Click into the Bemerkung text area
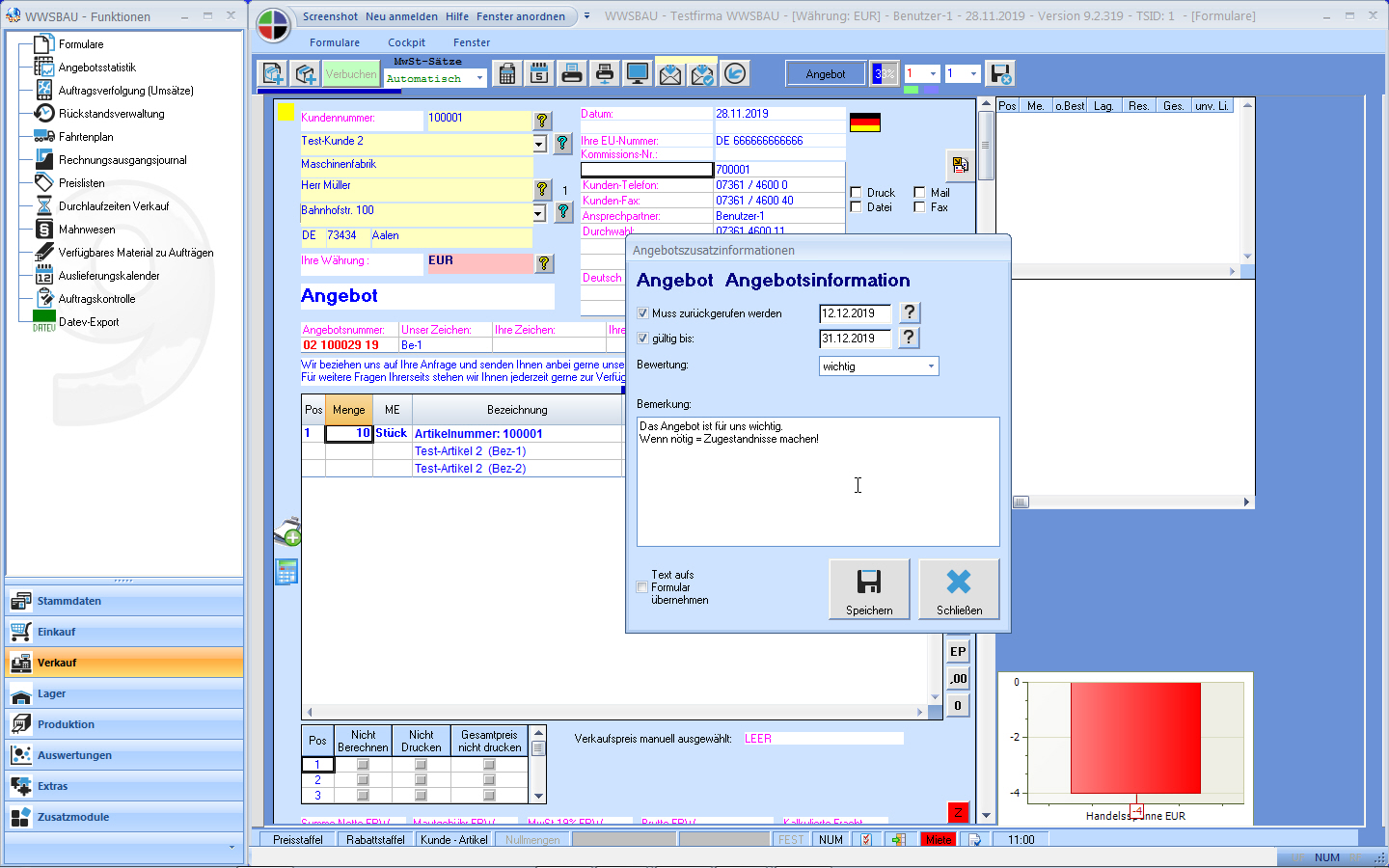1389x868 pixels. click(818, 481)
